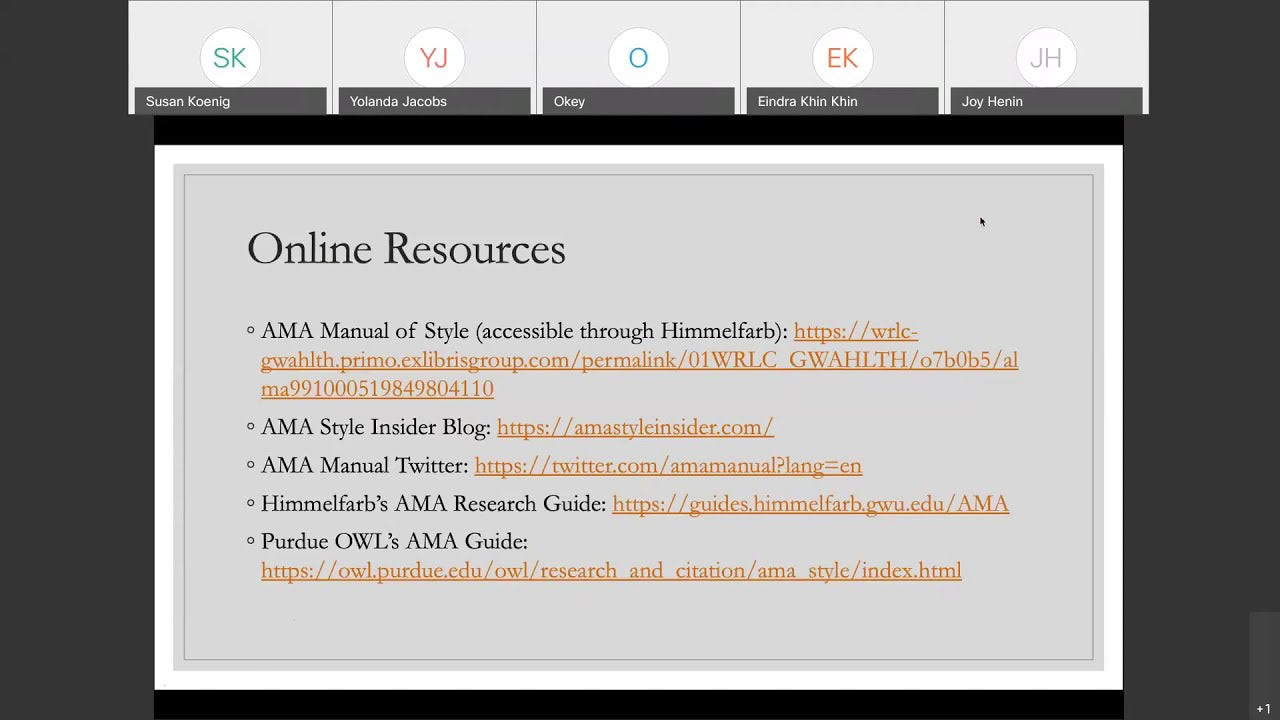Screen dimensions: 1280x720
Task: Click the "Purdue OWL's AMA Guide:" text
Action: (x=394, y=541)
